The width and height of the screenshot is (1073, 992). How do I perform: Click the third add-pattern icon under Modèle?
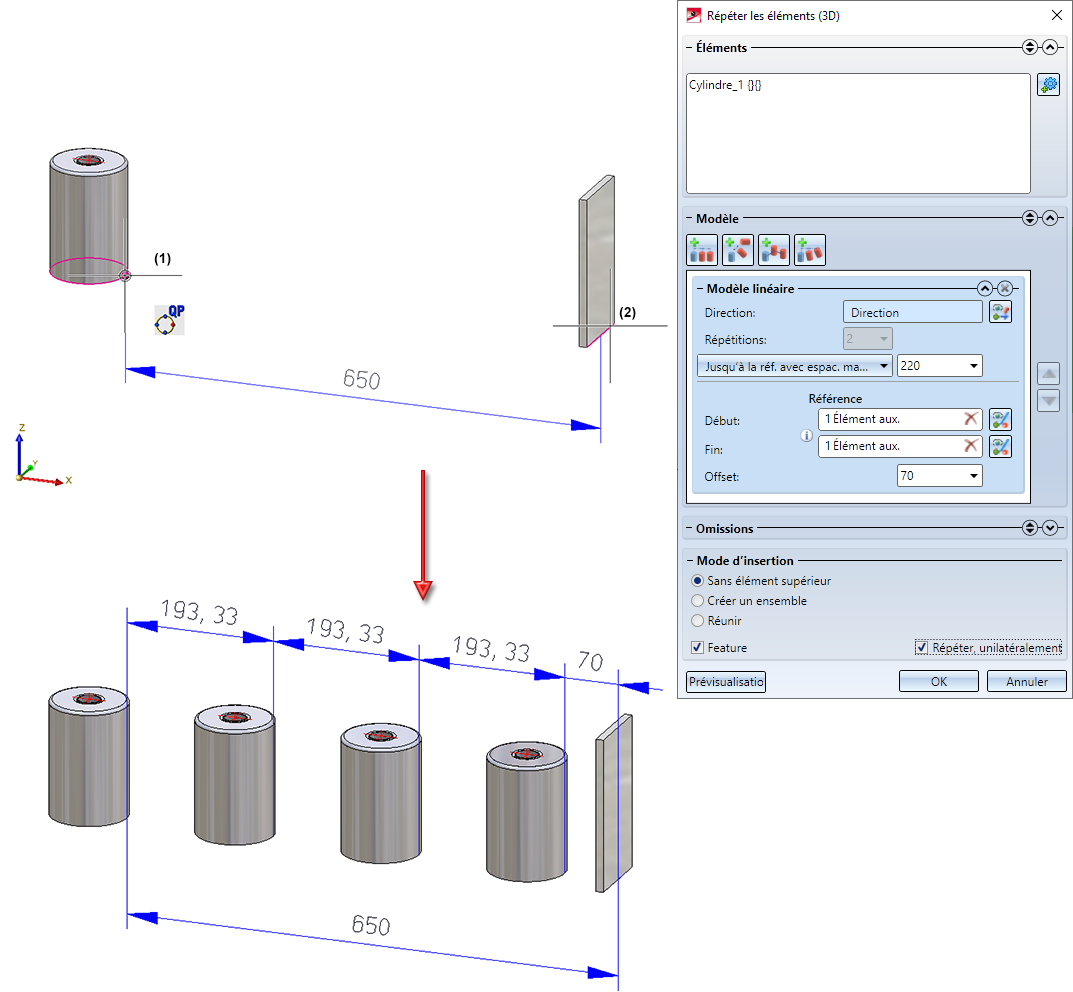tap(774, 250)
